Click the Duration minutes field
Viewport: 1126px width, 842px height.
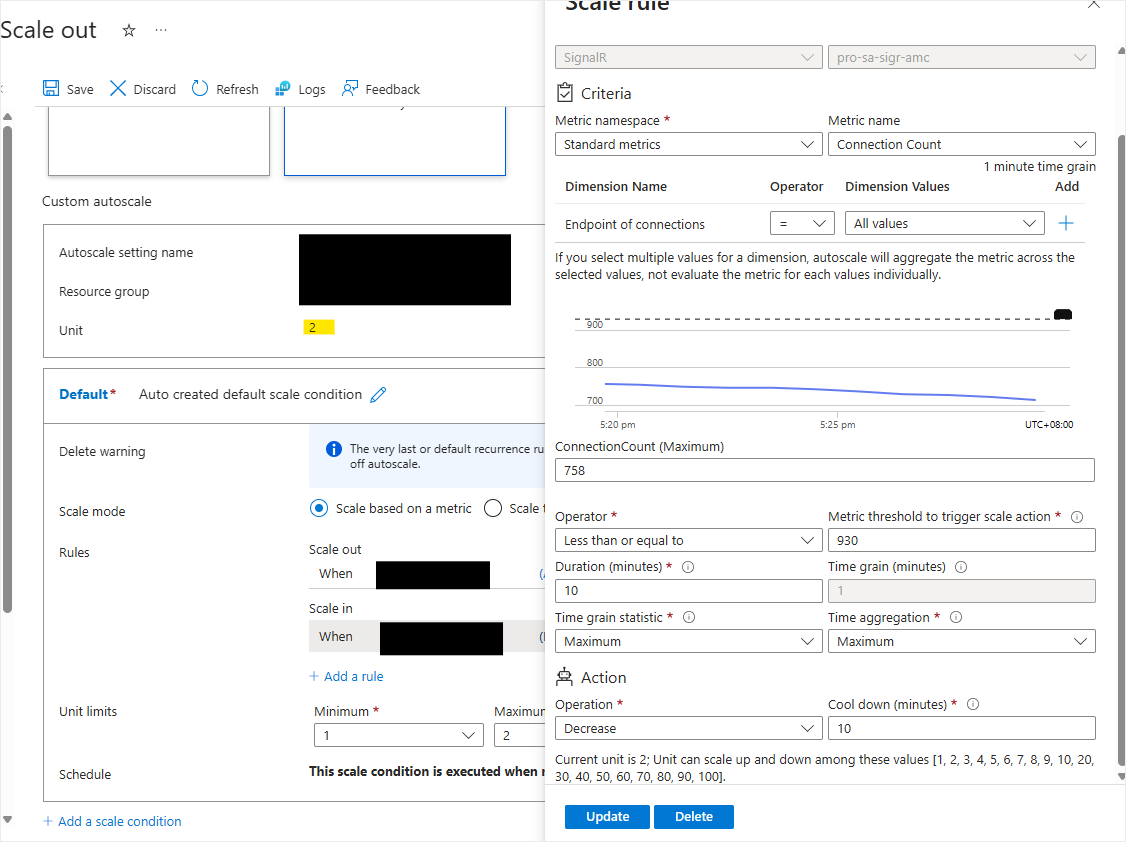click(689, 591)
